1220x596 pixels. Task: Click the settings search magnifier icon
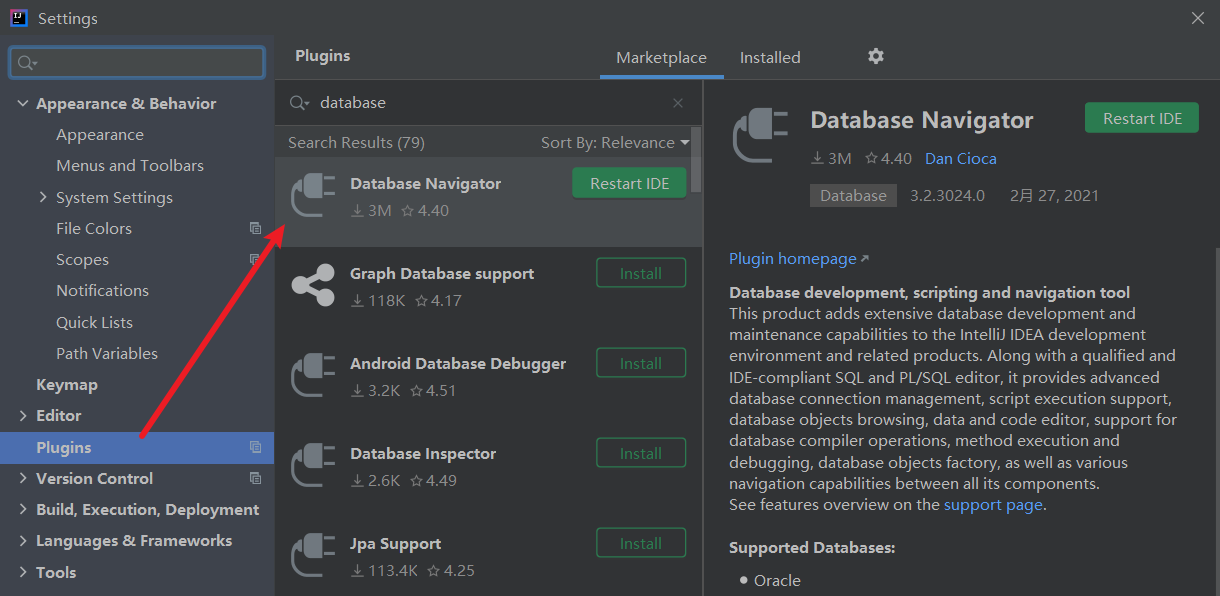(27, 63)
